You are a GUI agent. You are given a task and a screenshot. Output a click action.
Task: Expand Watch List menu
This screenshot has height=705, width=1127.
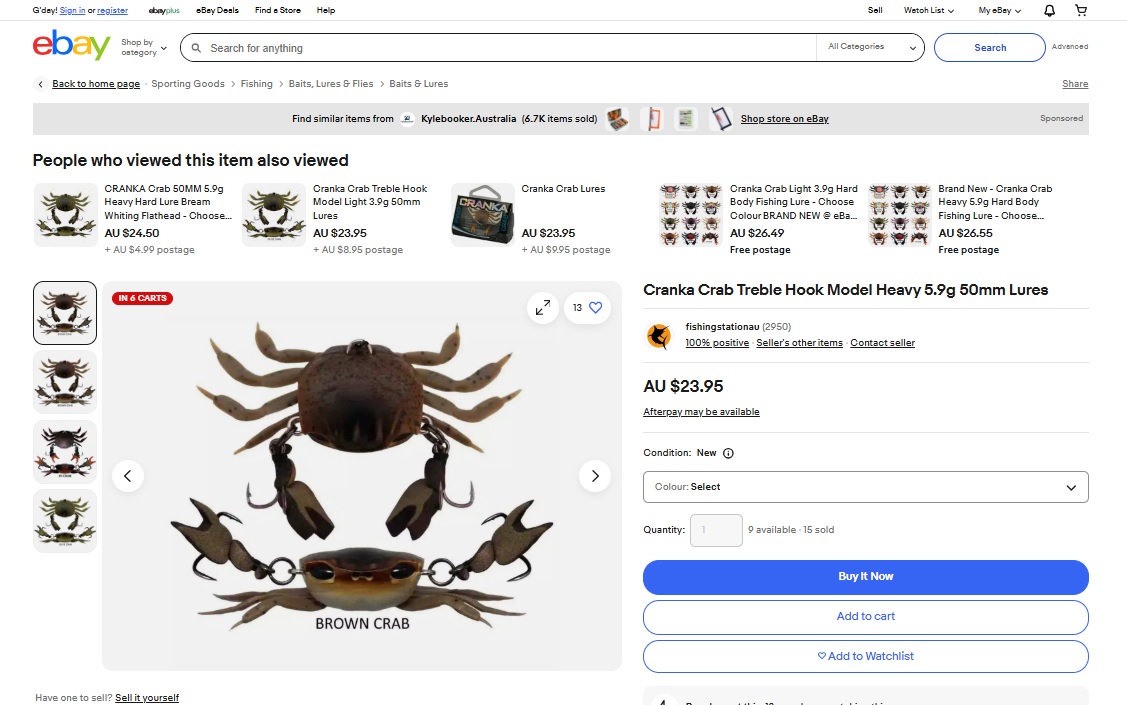929,10
